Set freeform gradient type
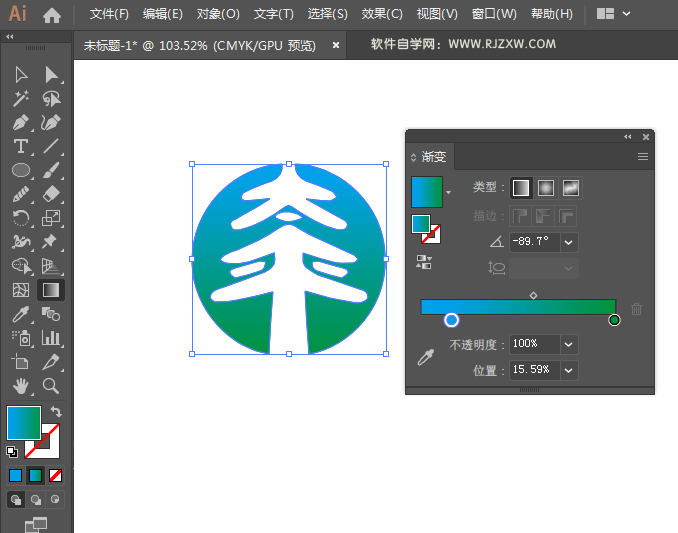The width and height of the screenshot is (678, 533). 571,188
